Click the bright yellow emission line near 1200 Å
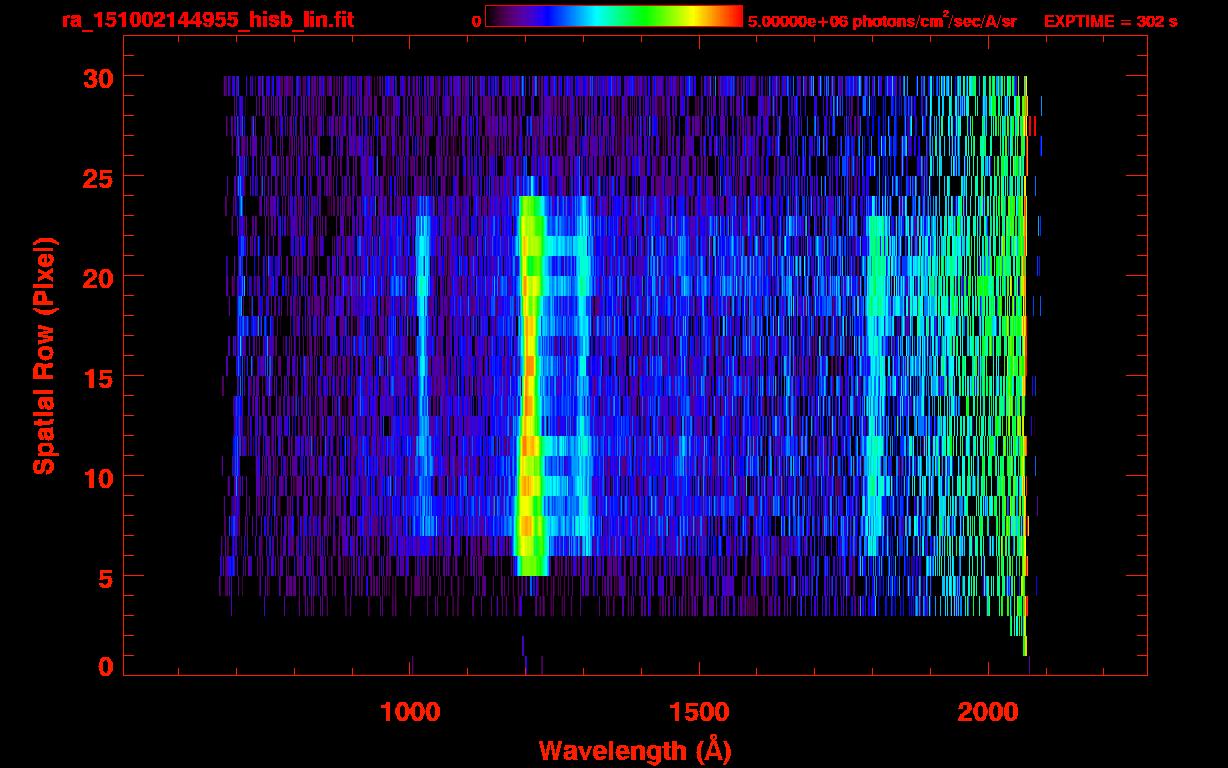Image resolution: width=1228 pixels, height=768 pixels. (x=529, y=385)
